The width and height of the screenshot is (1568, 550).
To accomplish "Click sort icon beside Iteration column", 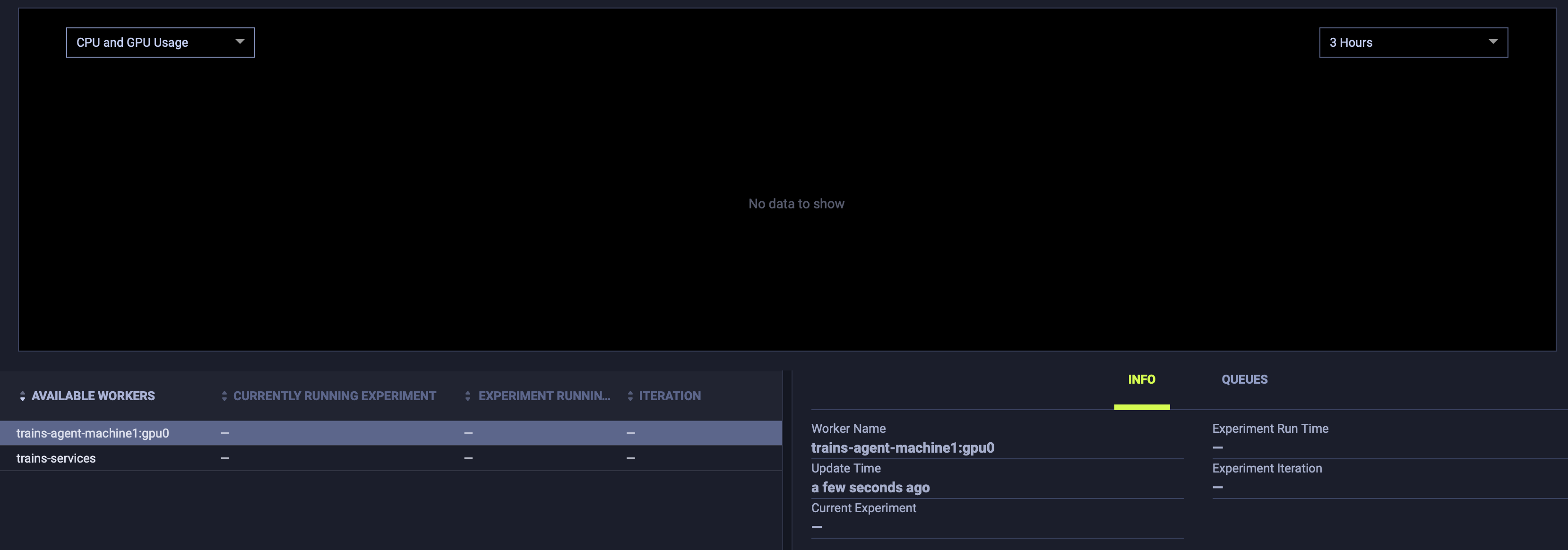I will pos(630,396).
